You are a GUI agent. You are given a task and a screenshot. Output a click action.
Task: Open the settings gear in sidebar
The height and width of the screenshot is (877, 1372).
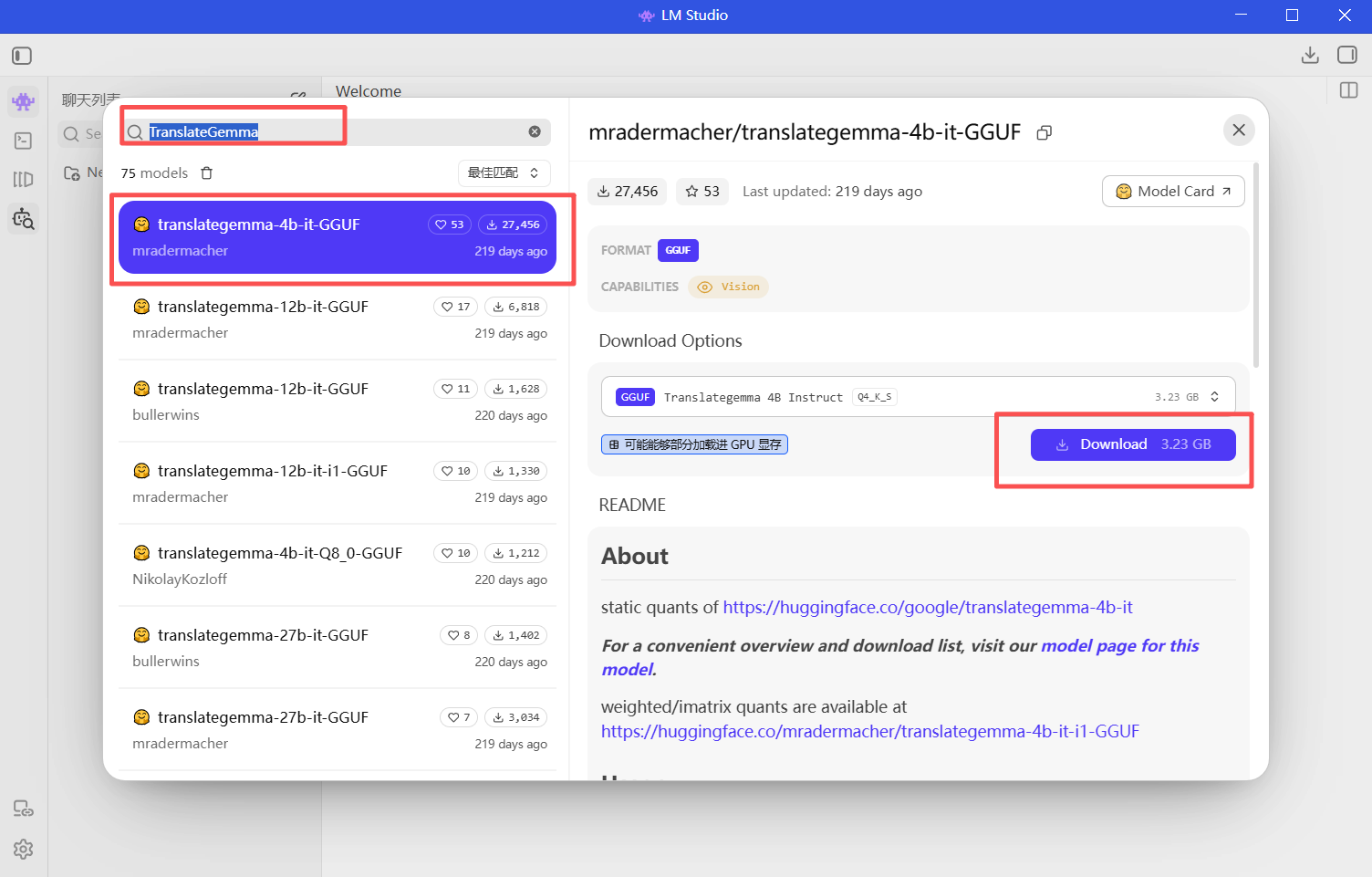(x=24, y=850)
